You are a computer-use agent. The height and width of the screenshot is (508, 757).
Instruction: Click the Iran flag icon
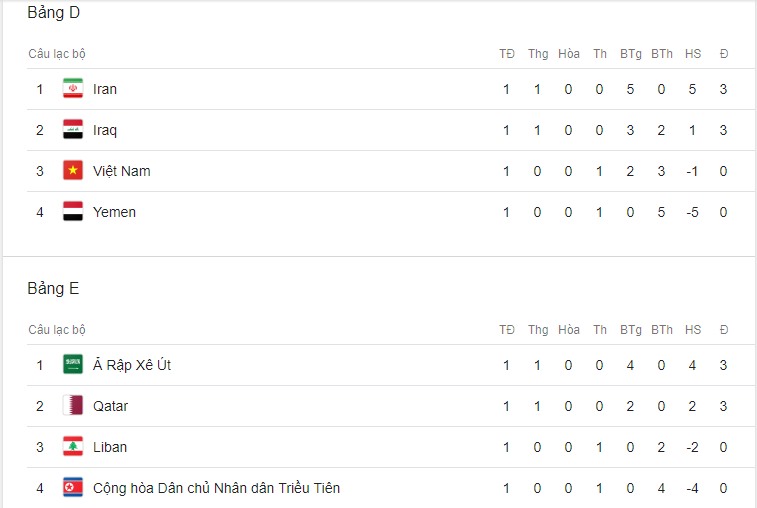(x=73, y=88)
